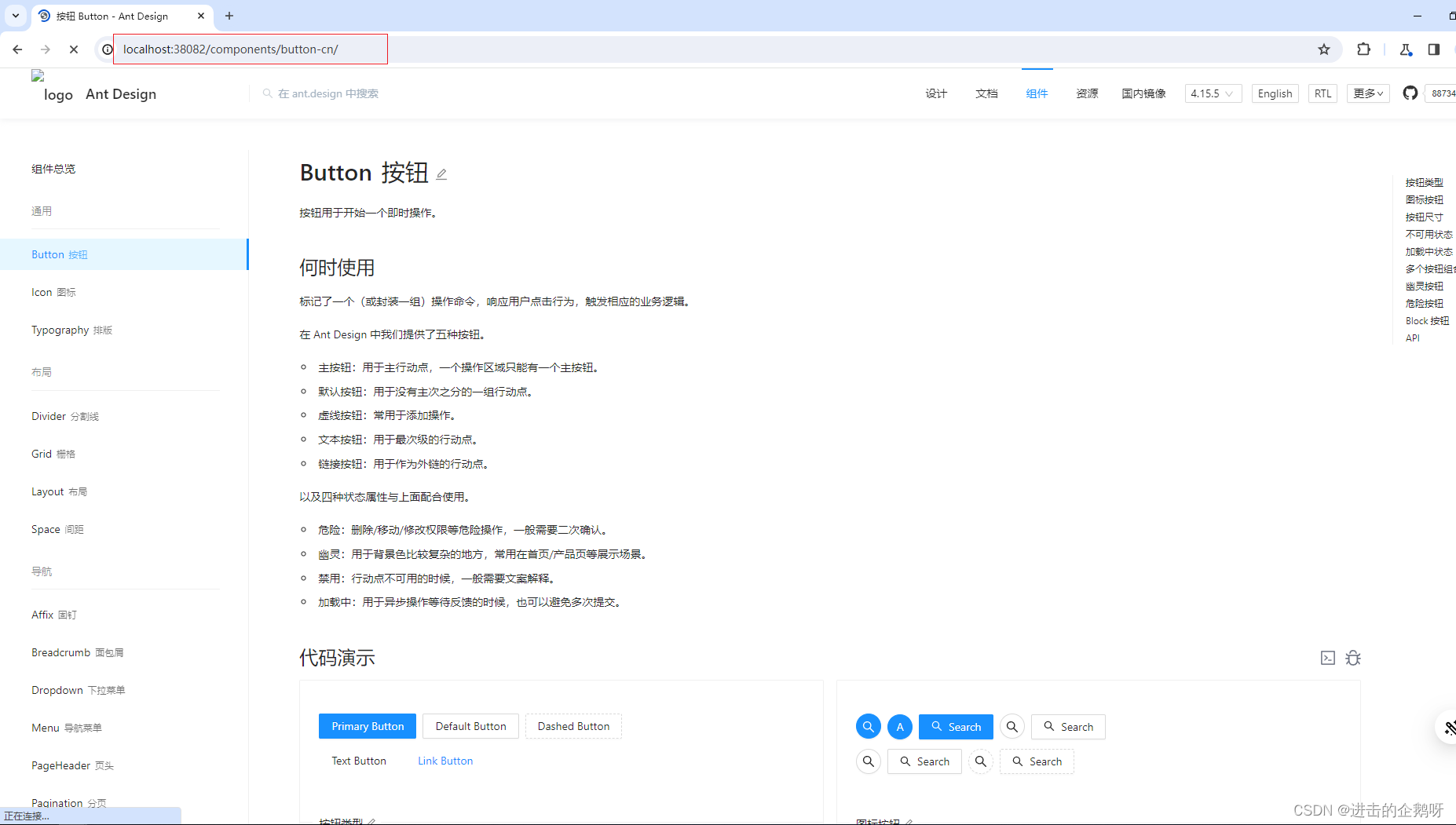Screen dimensions: 1456x825
Task: Open the 设计 navigation tab
Action: tap(936, 93)
